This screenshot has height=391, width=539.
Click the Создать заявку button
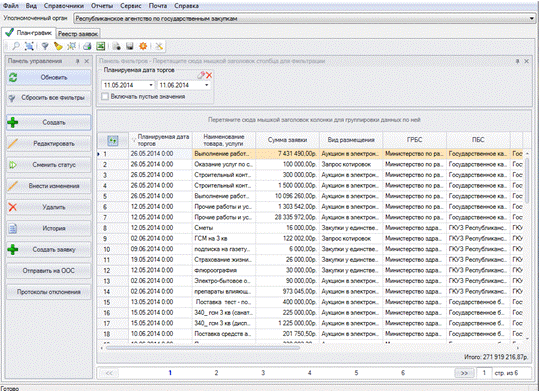(x=49, y=250)
